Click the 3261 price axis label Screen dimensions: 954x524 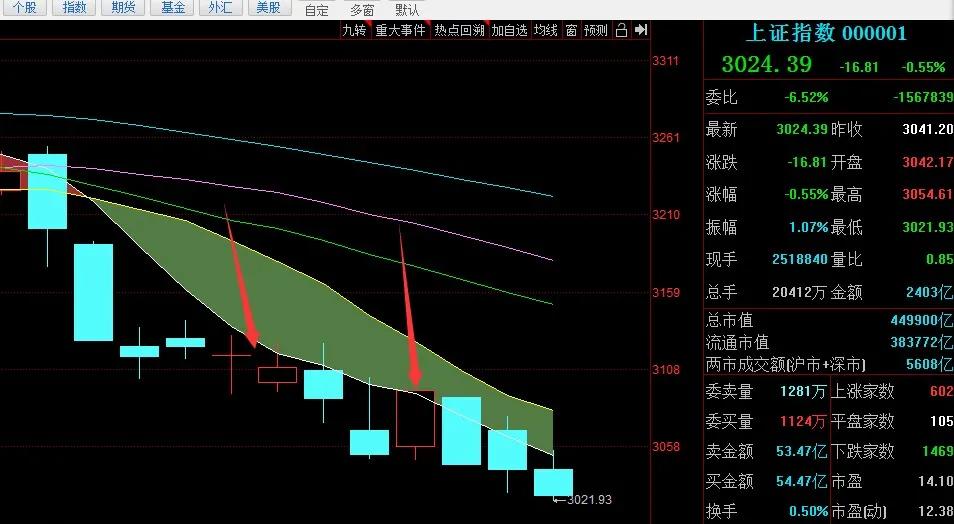point(665,138)
